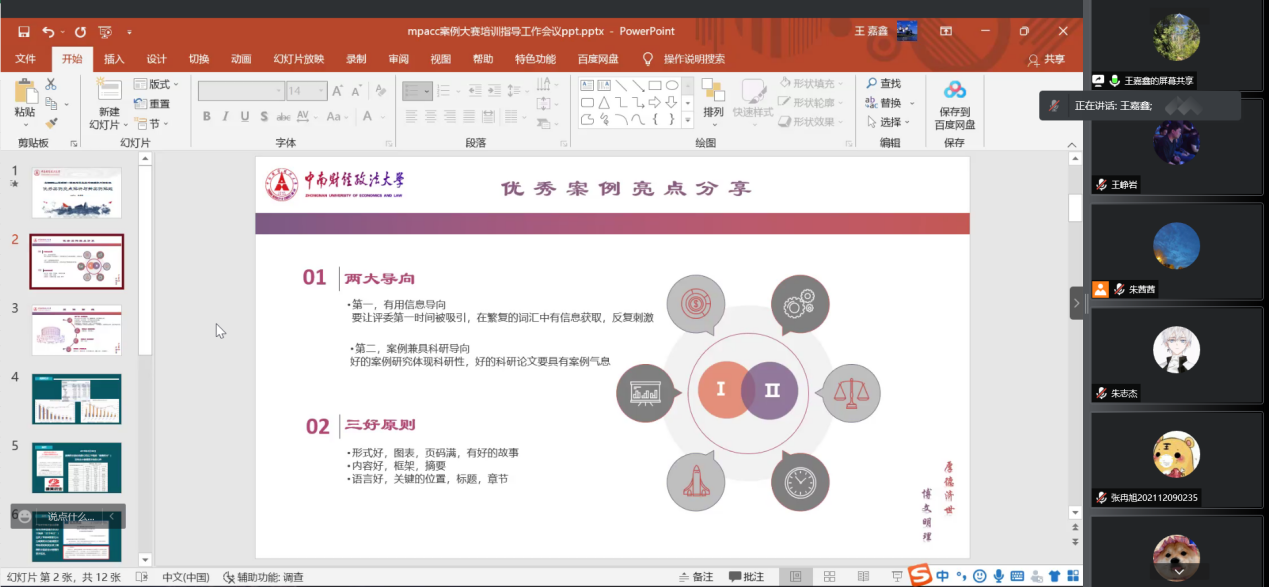1269x587 pixels.
Task: Select slide 4 thumbnail in the panel
Action: (77, 398)
